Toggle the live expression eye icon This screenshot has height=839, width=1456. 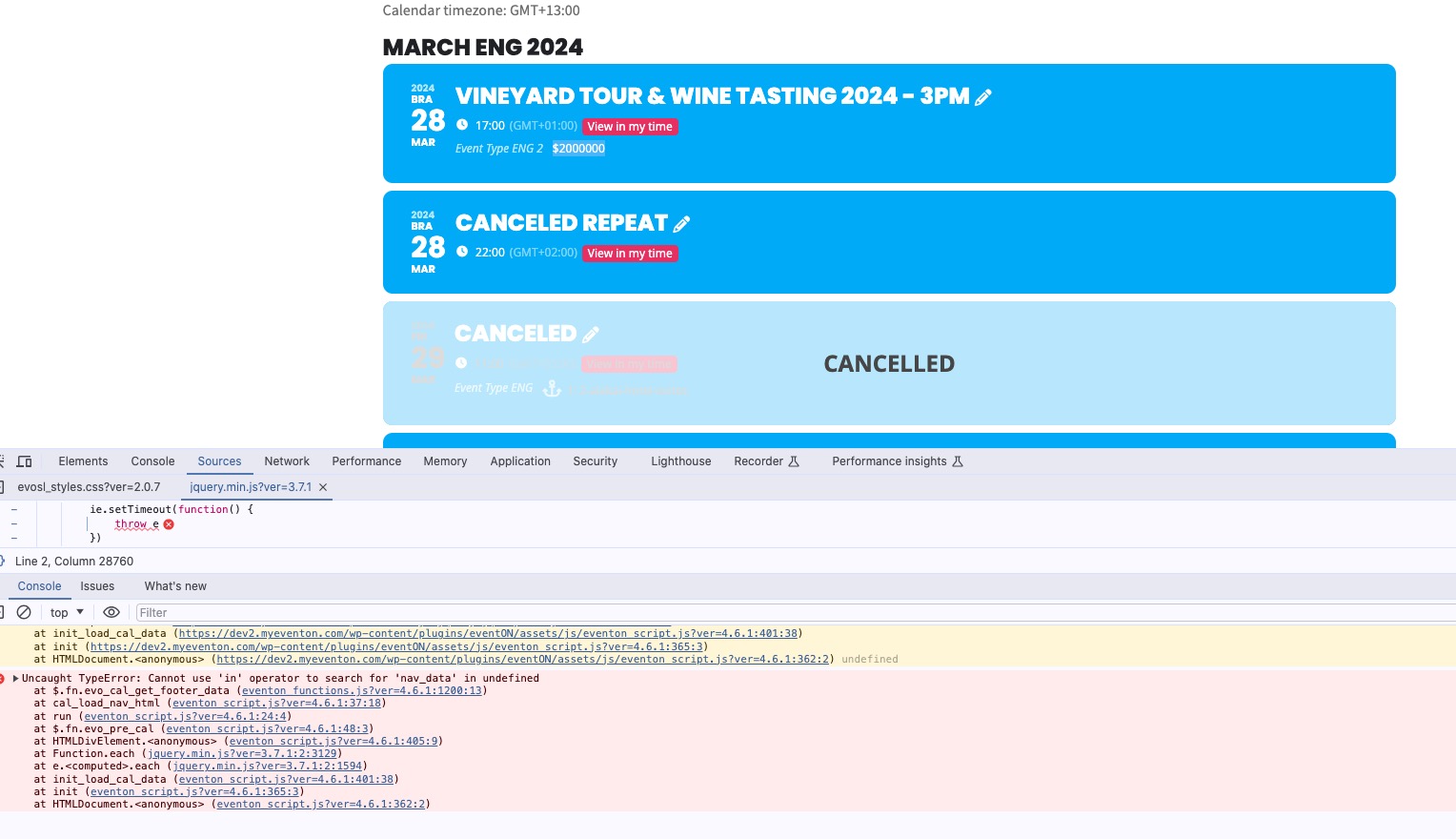pyautogui.click(x=111, y=612)
